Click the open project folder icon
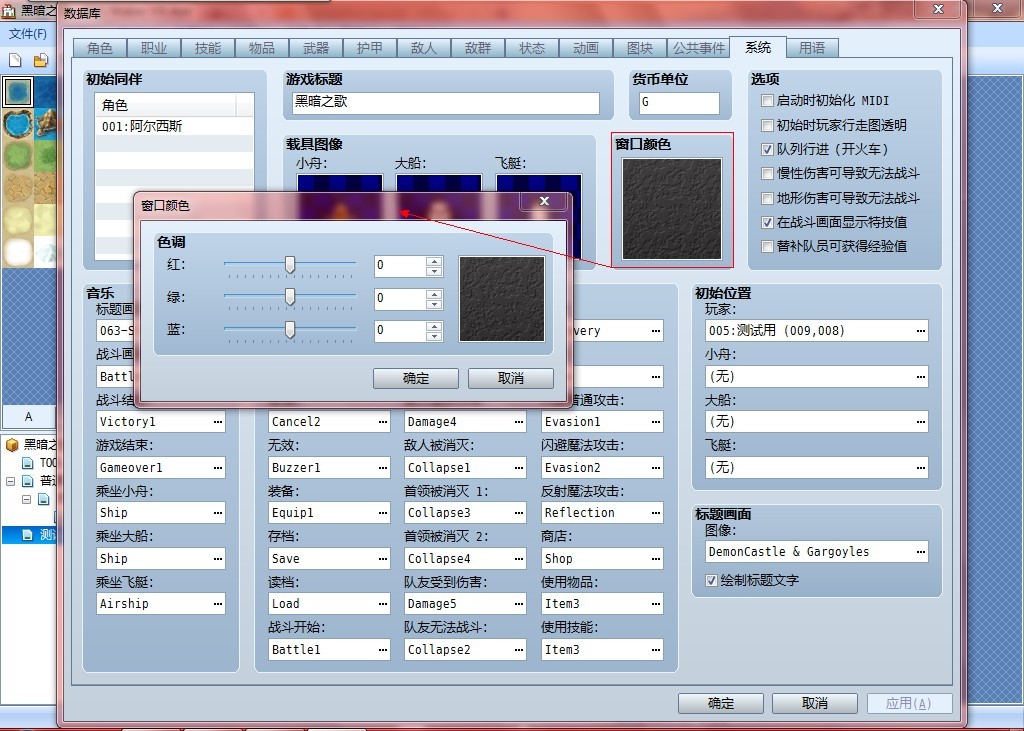The width and height of the screenshot is (1024, 731). [40, 61]
